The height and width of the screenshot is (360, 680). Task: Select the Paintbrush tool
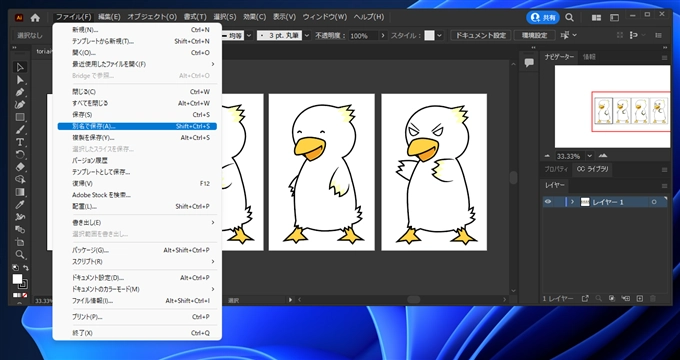pos(20,130)
